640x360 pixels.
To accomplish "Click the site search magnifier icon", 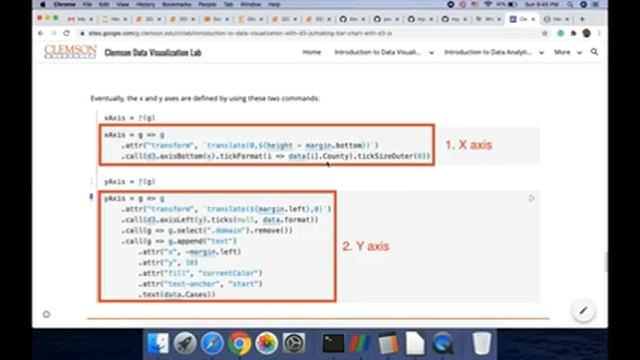I will coord(594,52).
